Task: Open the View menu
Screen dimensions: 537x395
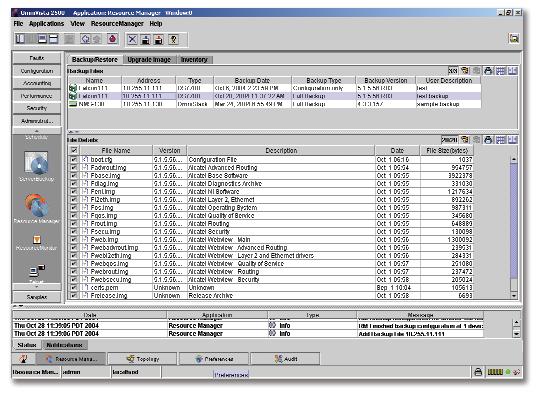Action: [x=77, y=24]
